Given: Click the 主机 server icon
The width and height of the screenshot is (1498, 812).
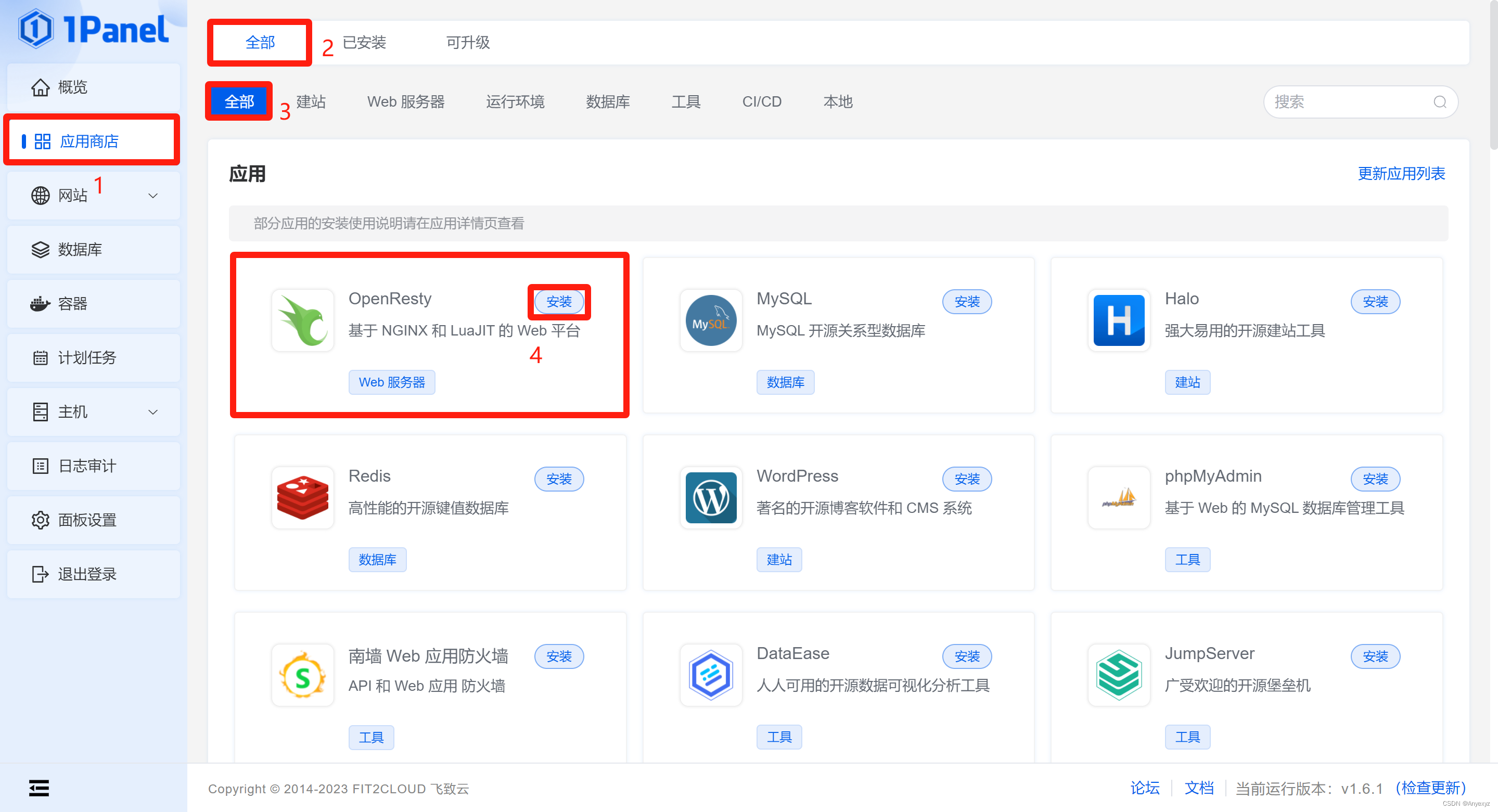Looking at the screenshot, I should 40,411.
